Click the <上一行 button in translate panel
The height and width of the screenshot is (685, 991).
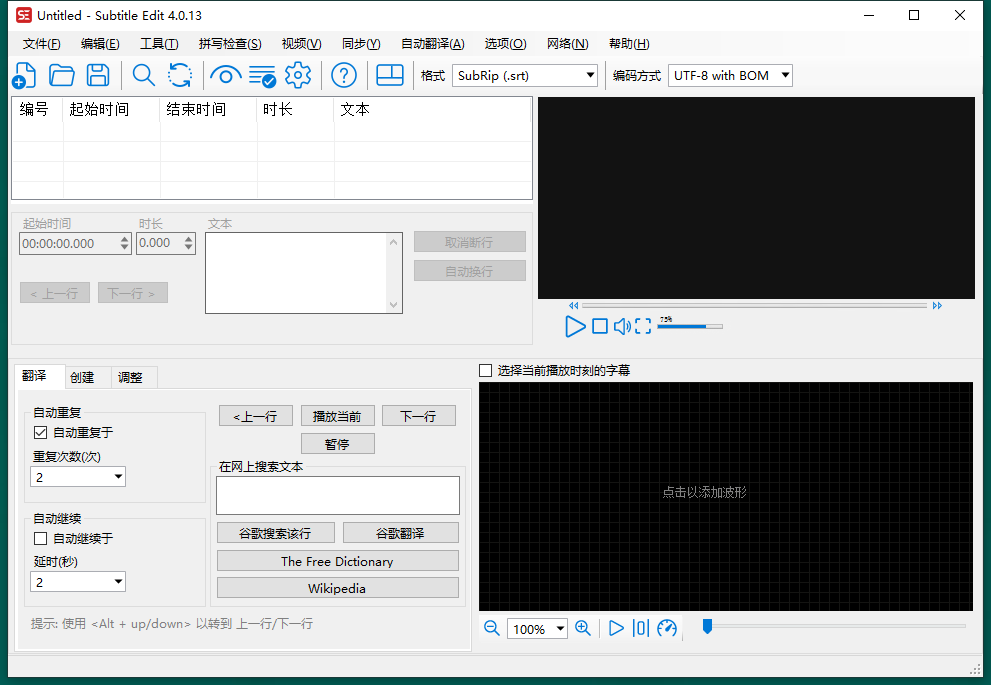tap(255, 416)
